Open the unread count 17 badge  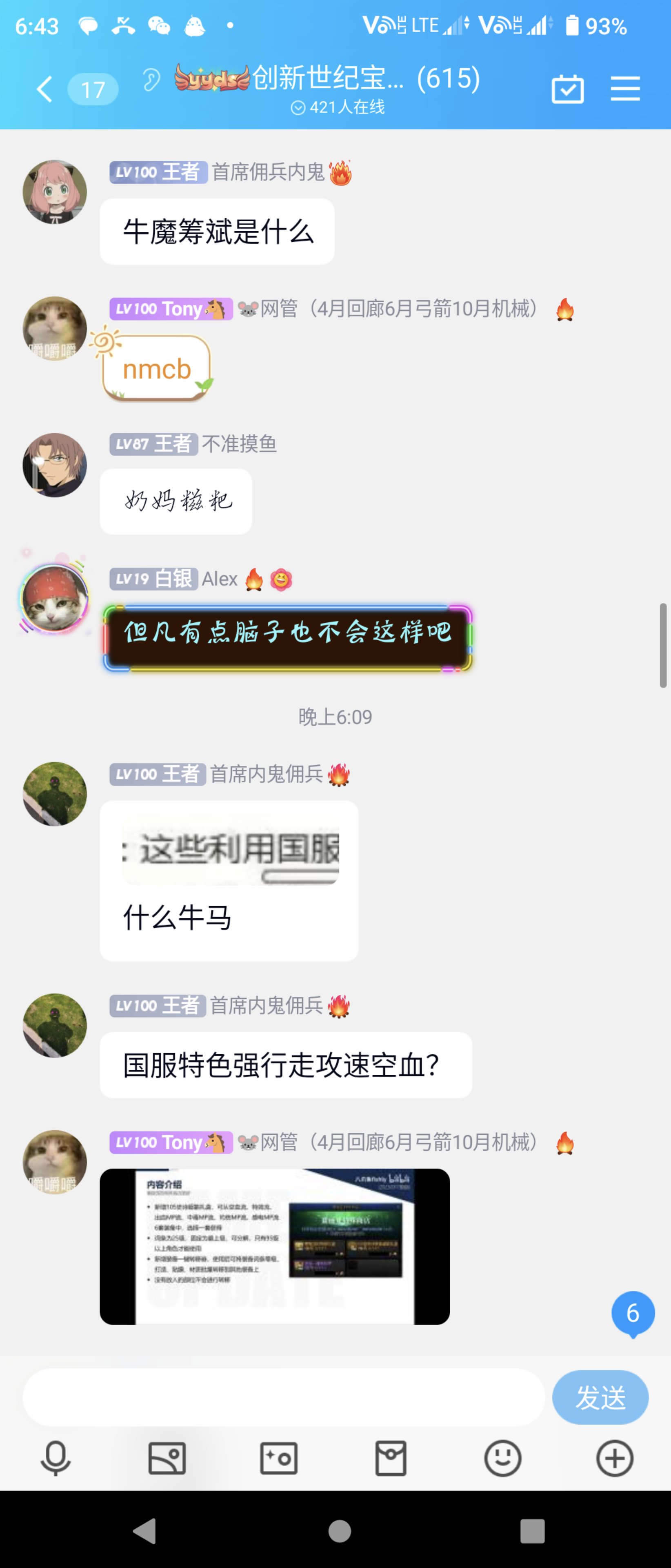pos(93,89)
